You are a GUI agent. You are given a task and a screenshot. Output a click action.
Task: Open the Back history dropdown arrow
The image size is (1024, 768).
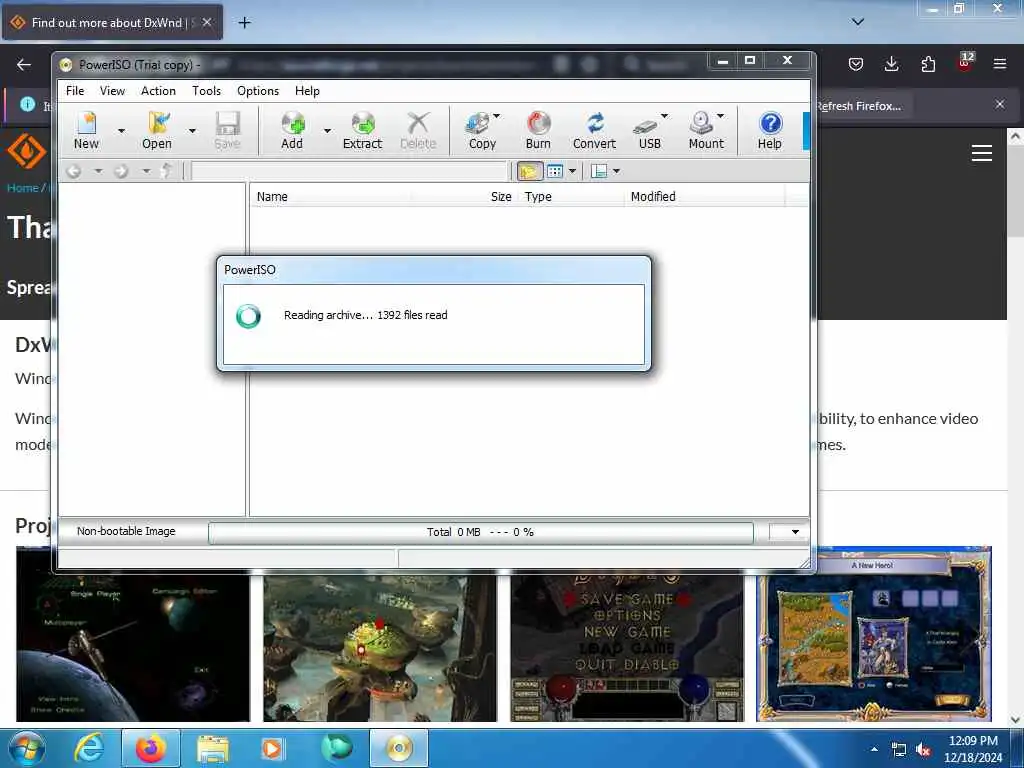click(98, 171)
